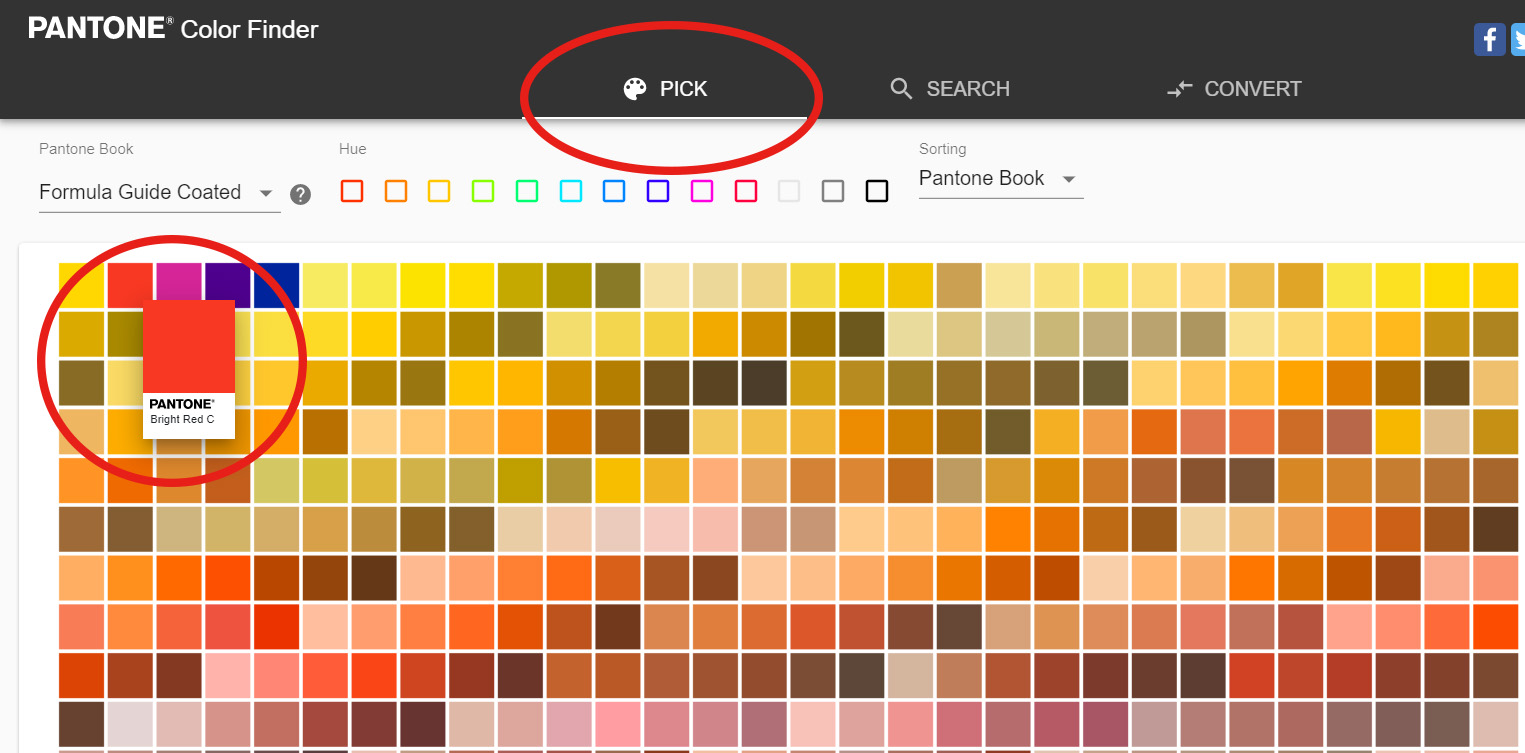This screenshot has height=753, width=1525.
Task: Select the indigo hue checkbox
Action: 658,191
